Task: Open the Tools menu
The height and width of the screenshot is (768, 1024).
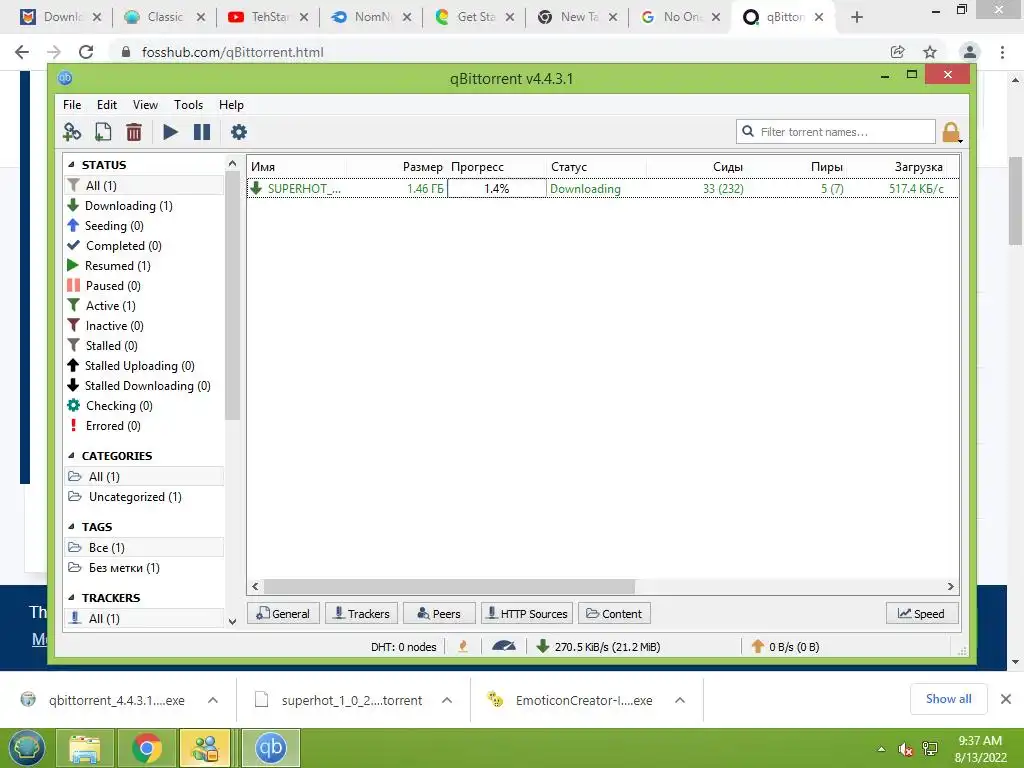Action: (188, 104)
